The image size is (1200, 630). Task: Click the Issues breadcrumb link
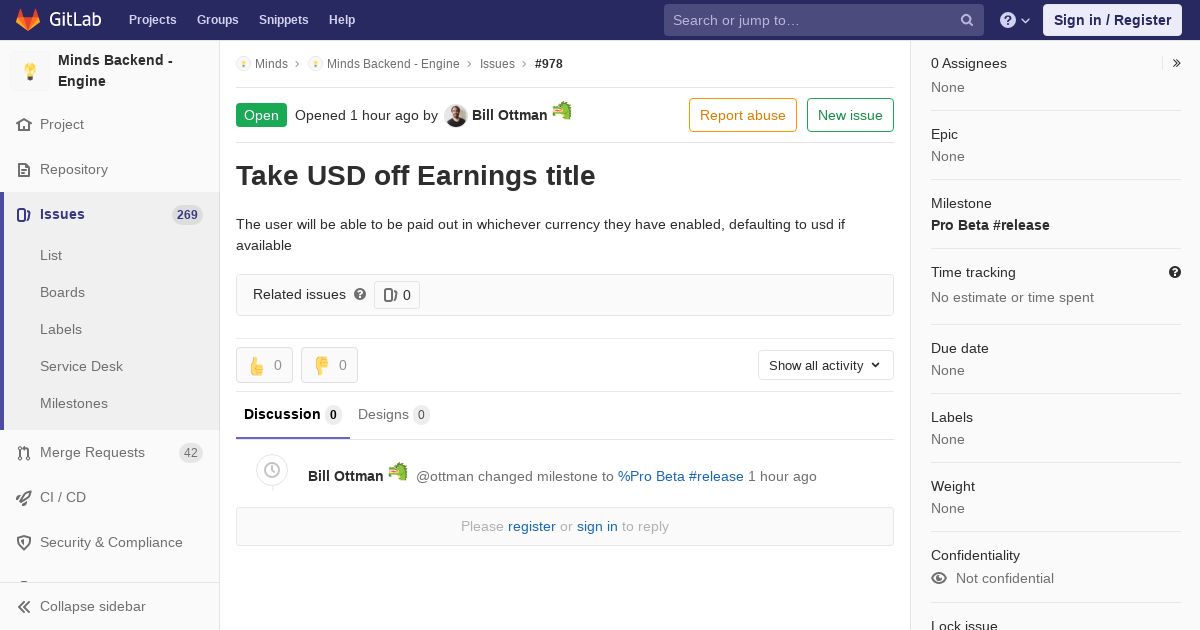pyautogui.click(x=497, y=64)
